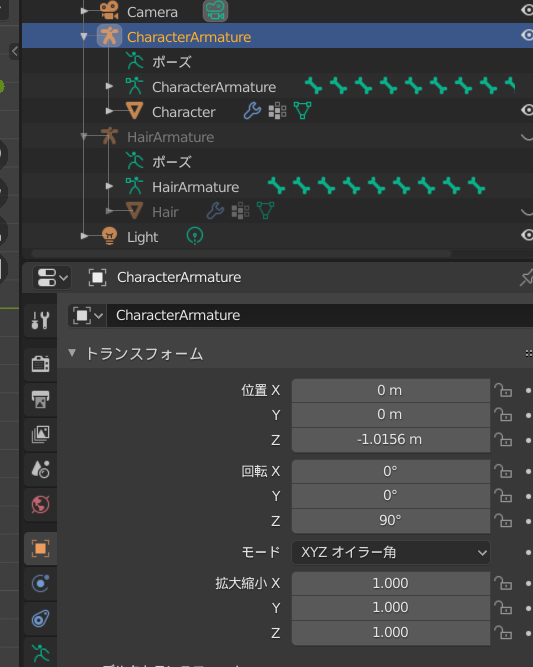Image resolution: width=533 pixels, height=667 pixels.
Task: Select the Hair mesh in the outliner
Action: (x=165, y=212)
